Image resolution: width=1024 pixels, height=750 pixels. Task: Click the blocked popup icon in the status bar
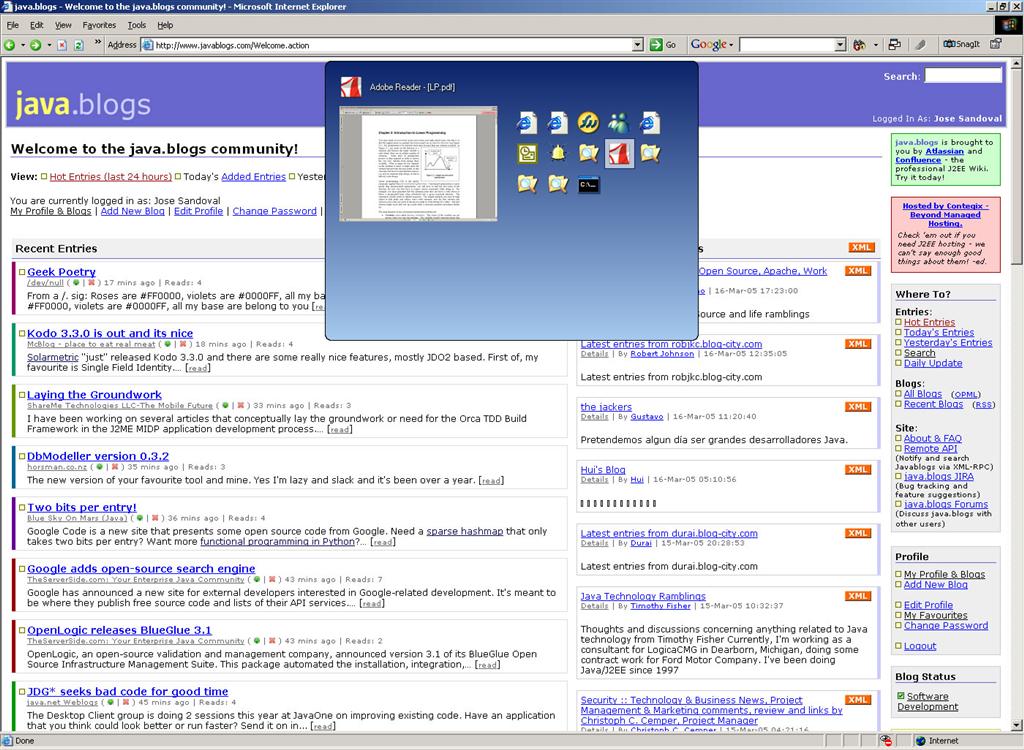pos(886,741)
